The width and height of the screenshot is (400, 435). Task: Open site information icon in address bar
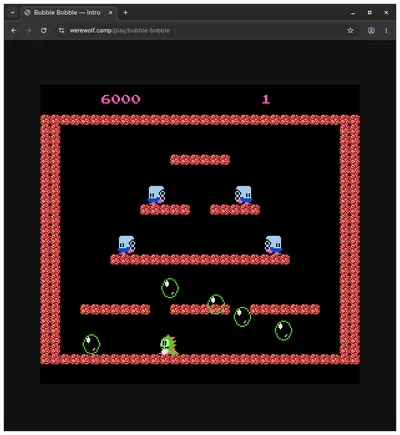pyautogui.click(x=61, y=30)
